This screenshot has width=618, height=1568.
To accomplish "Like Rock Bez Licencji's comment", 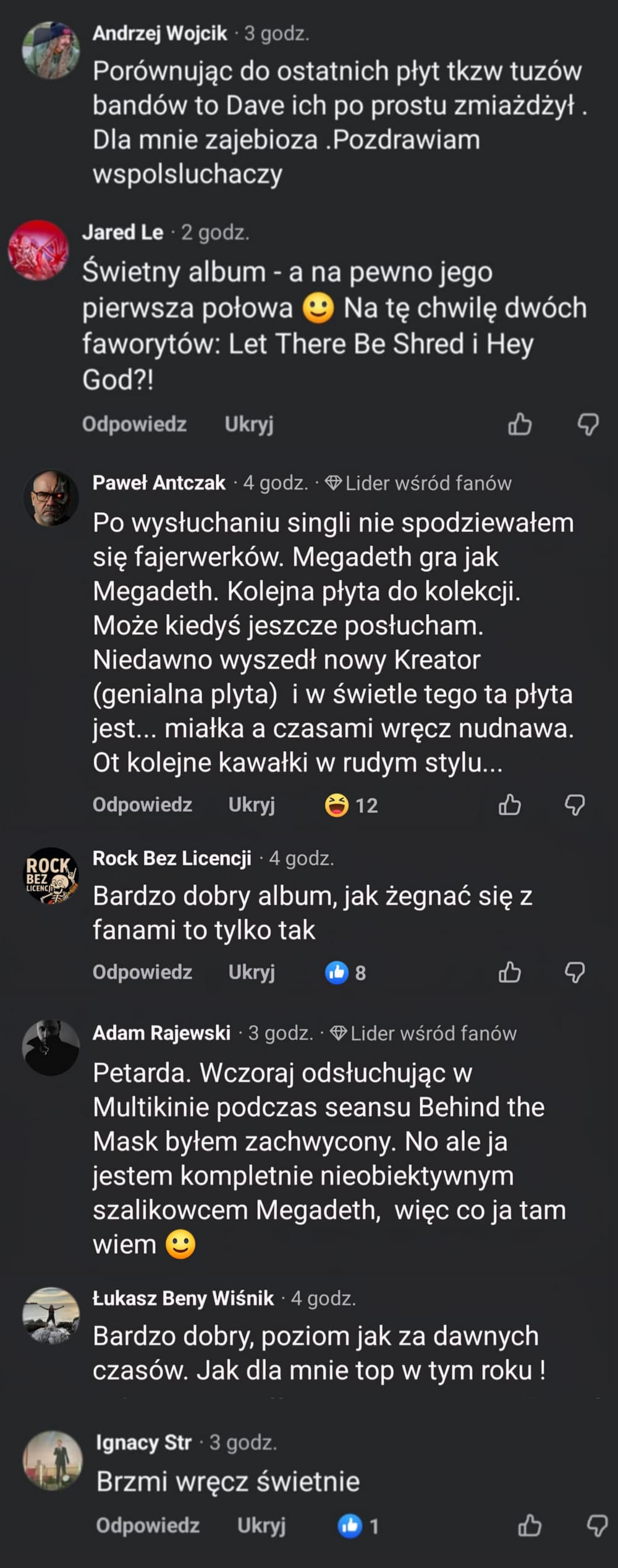I will 509,973.
